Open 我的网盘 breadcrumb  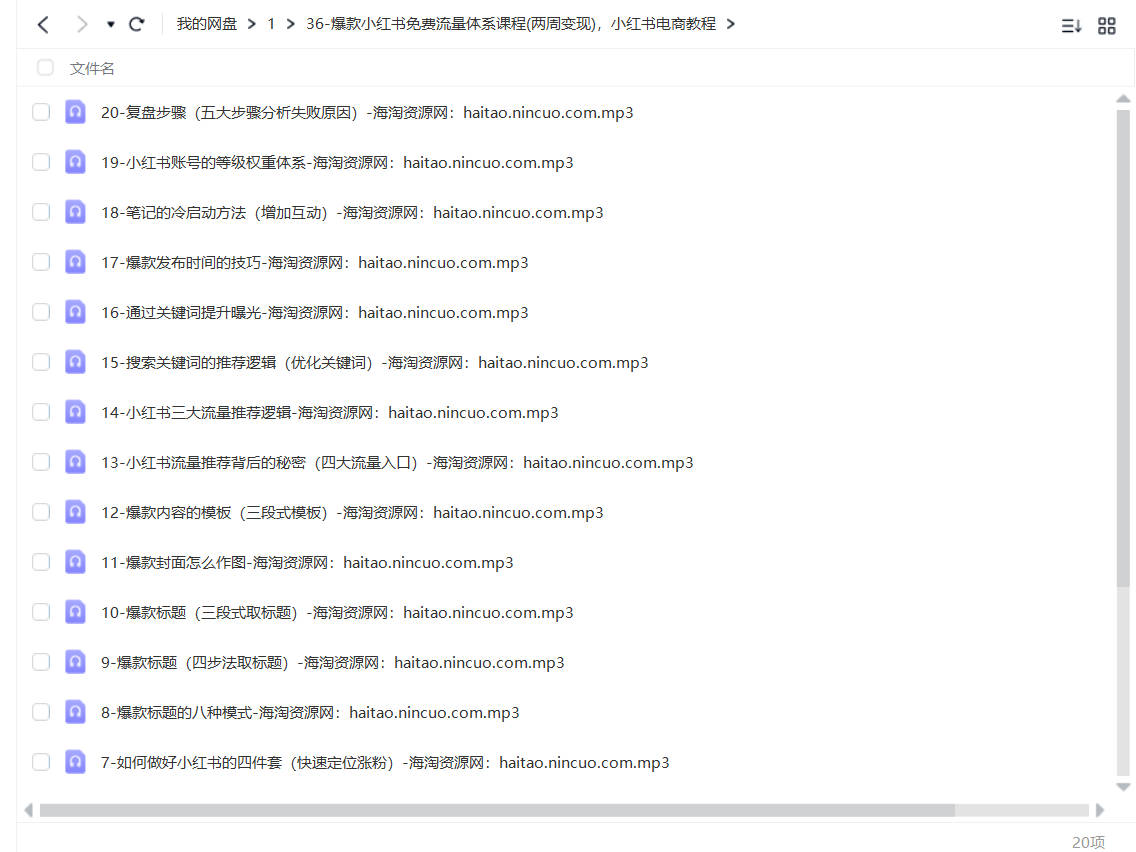point(206,24)
